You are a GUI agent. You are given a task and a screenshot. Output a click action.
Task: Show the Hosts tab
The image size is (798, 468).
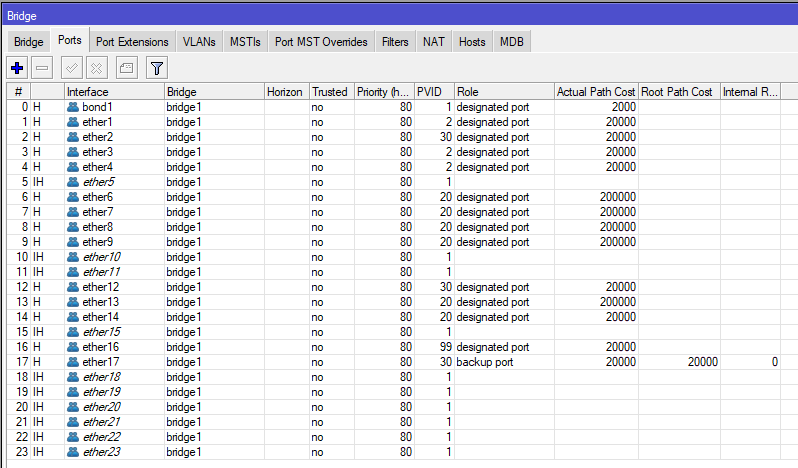472,42
